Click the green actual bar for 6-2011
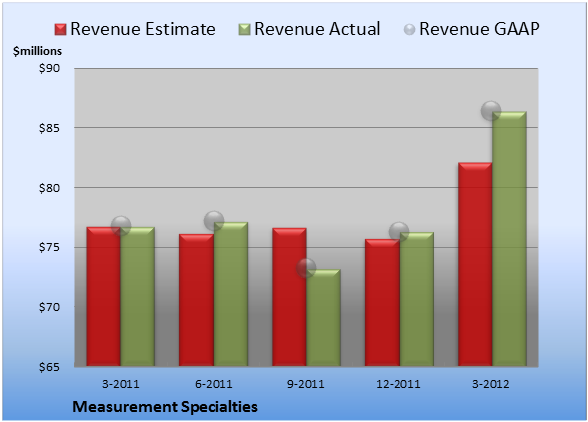This screenshot has width=588, height=422. pos(231,294)
